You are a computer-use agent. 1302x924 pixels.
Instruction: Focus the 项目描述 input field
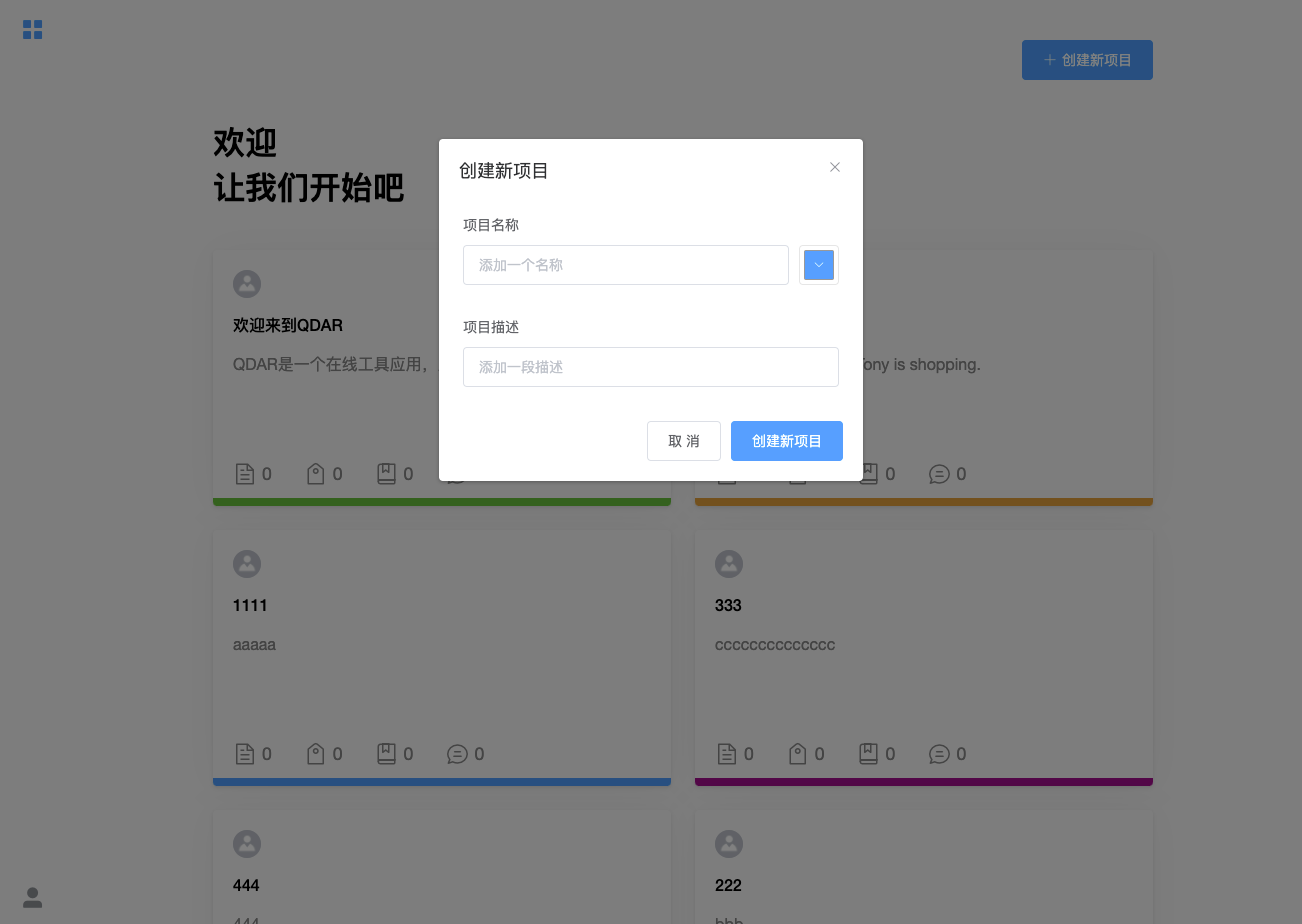651,367
